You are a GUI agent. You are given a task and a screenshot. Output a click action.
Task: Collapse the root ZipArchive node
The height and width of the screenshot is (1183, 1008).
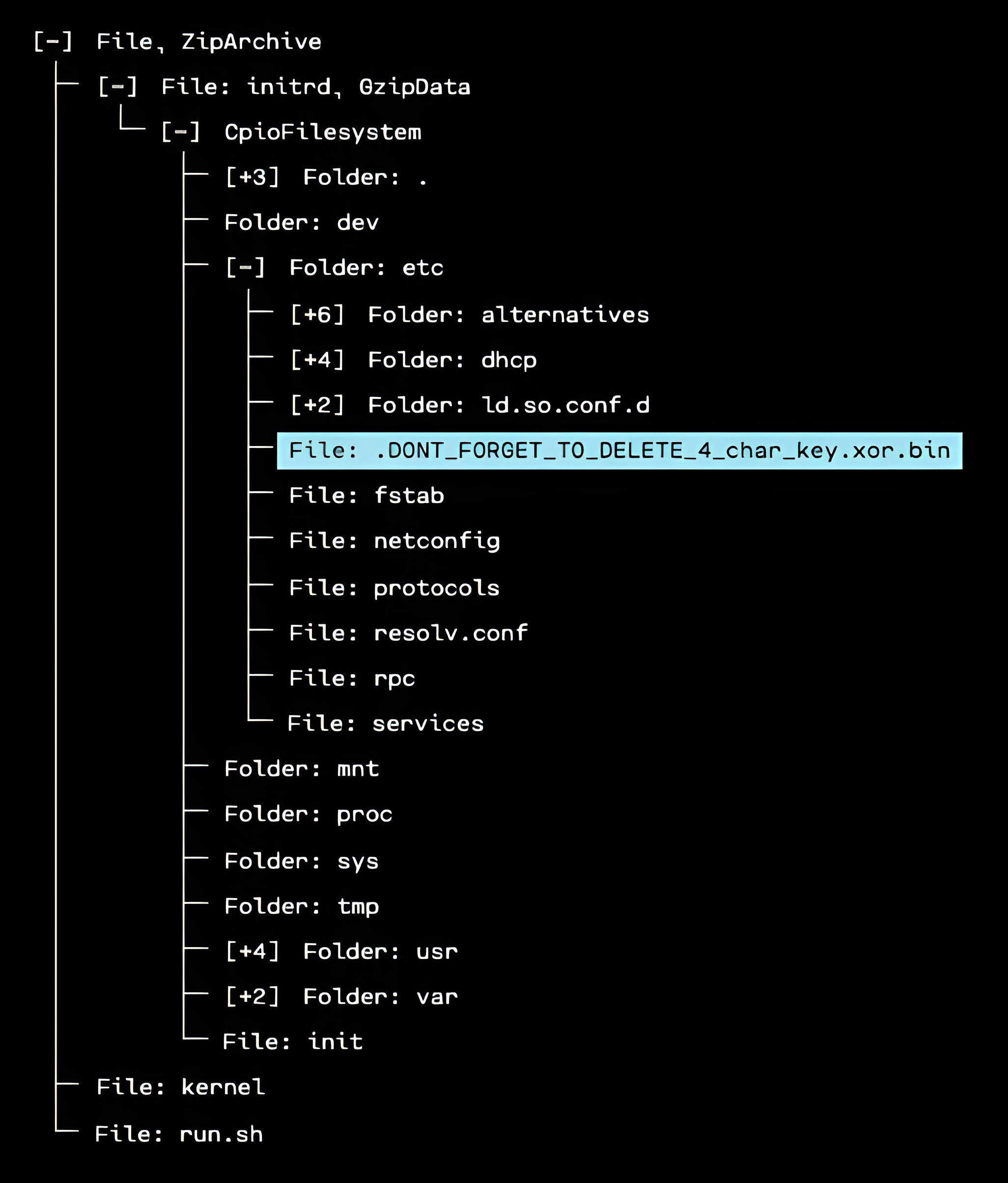point(53,42)
